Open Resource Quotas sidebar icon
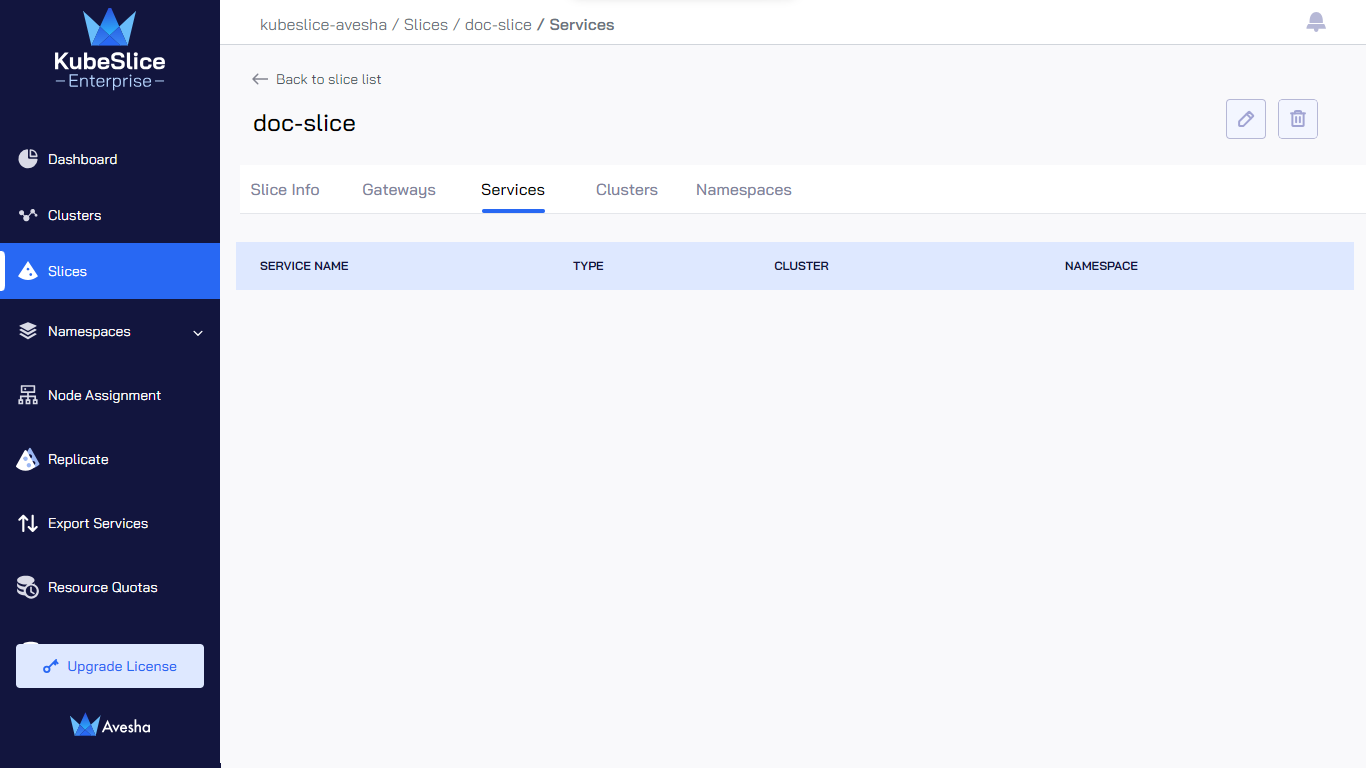1366x768 pixels. click(x=28, y=587)
